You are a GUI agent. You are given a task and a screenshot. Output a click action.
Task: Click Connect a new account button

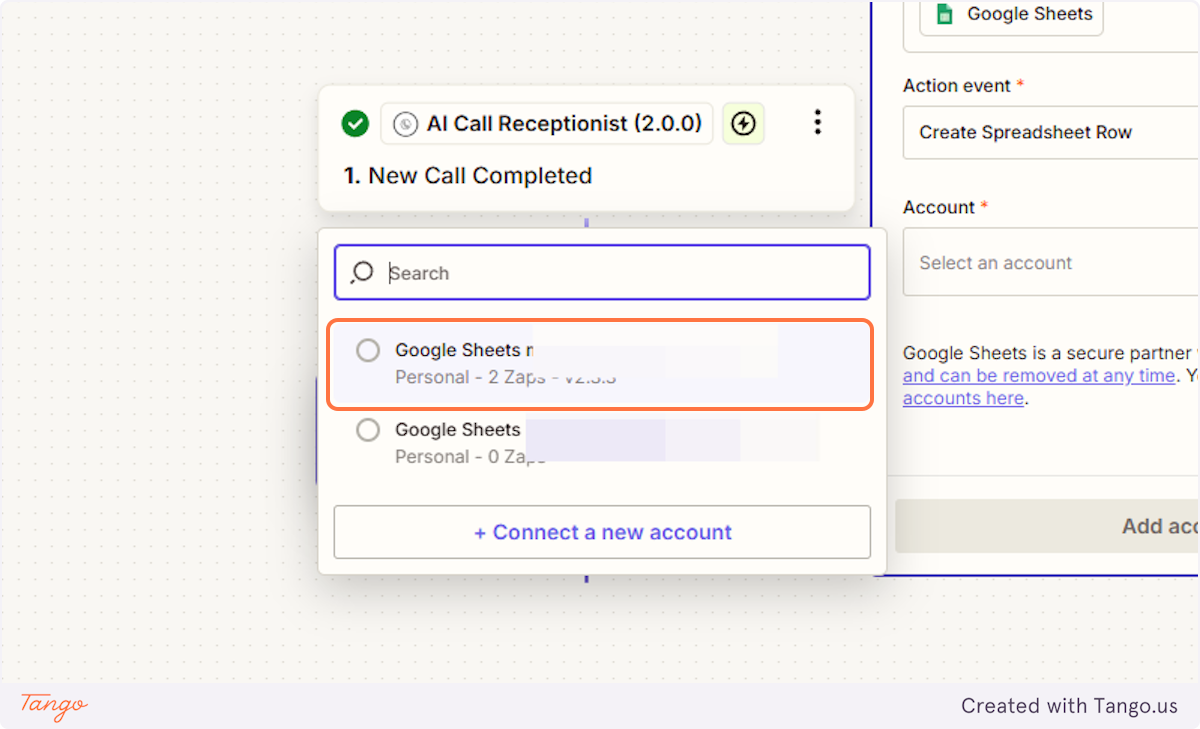coord(602,532)
